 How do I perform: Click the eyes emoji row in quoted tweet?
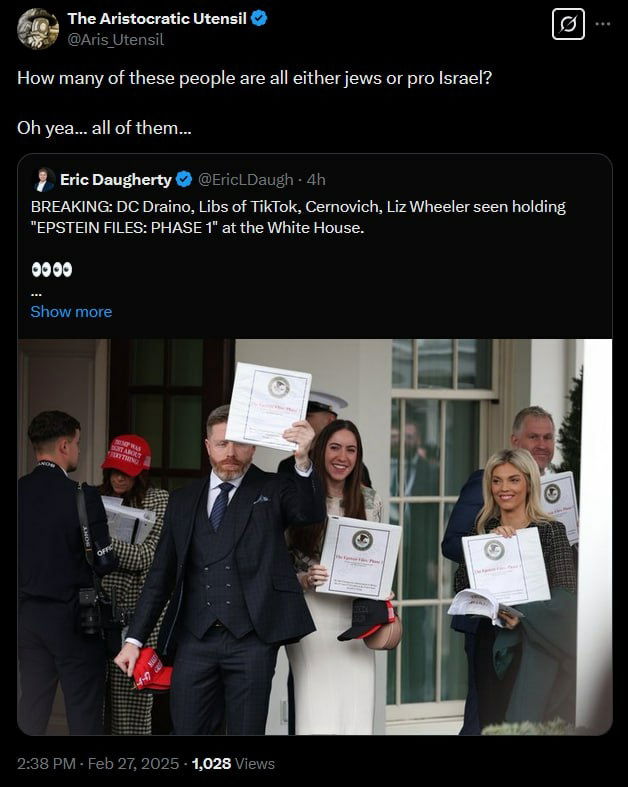coord(52,270)
